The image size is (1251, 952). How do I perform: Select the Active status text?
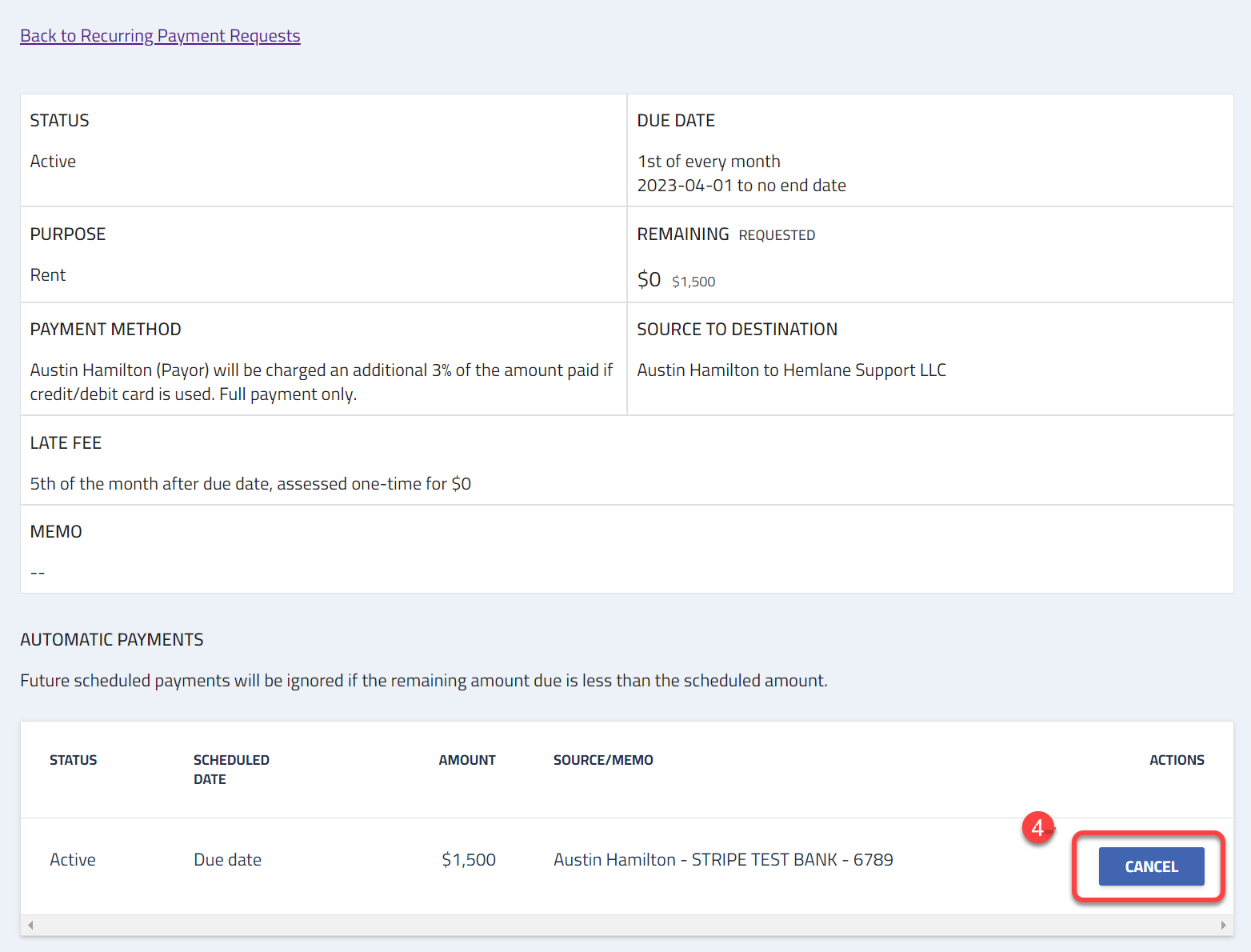53,161
